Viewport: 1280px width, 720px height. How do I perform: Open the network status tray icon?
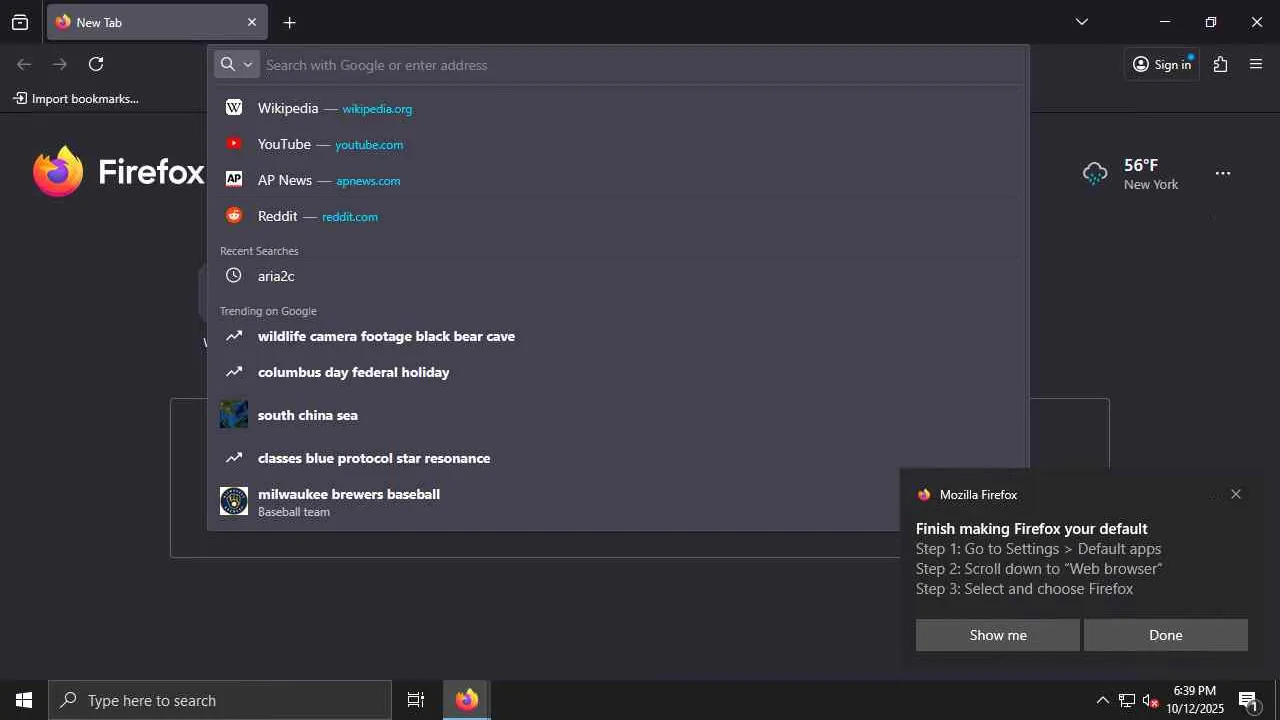1127,700
